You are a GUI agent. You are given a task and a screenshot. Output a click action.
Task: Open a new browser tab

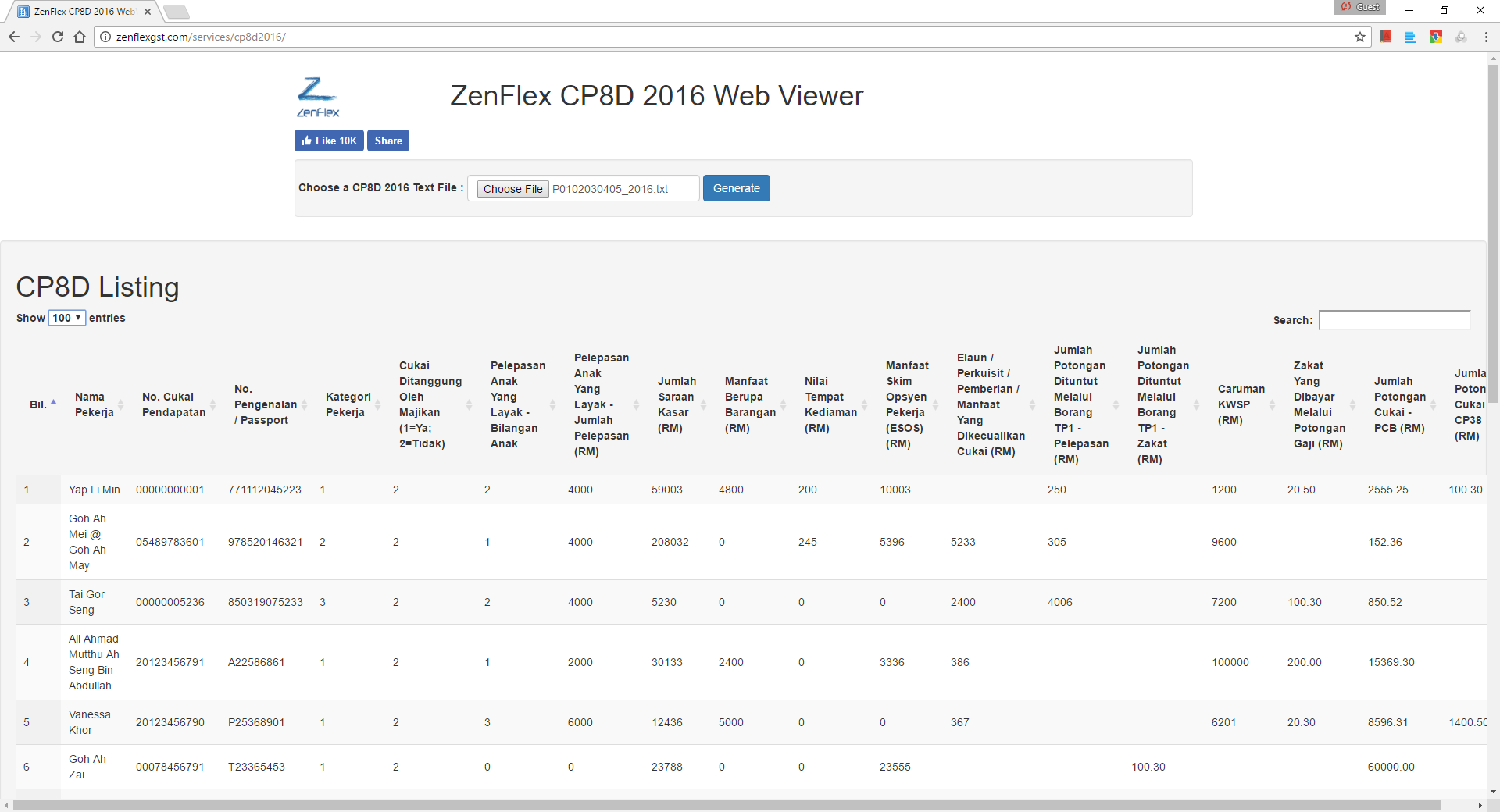coord(177,12)
